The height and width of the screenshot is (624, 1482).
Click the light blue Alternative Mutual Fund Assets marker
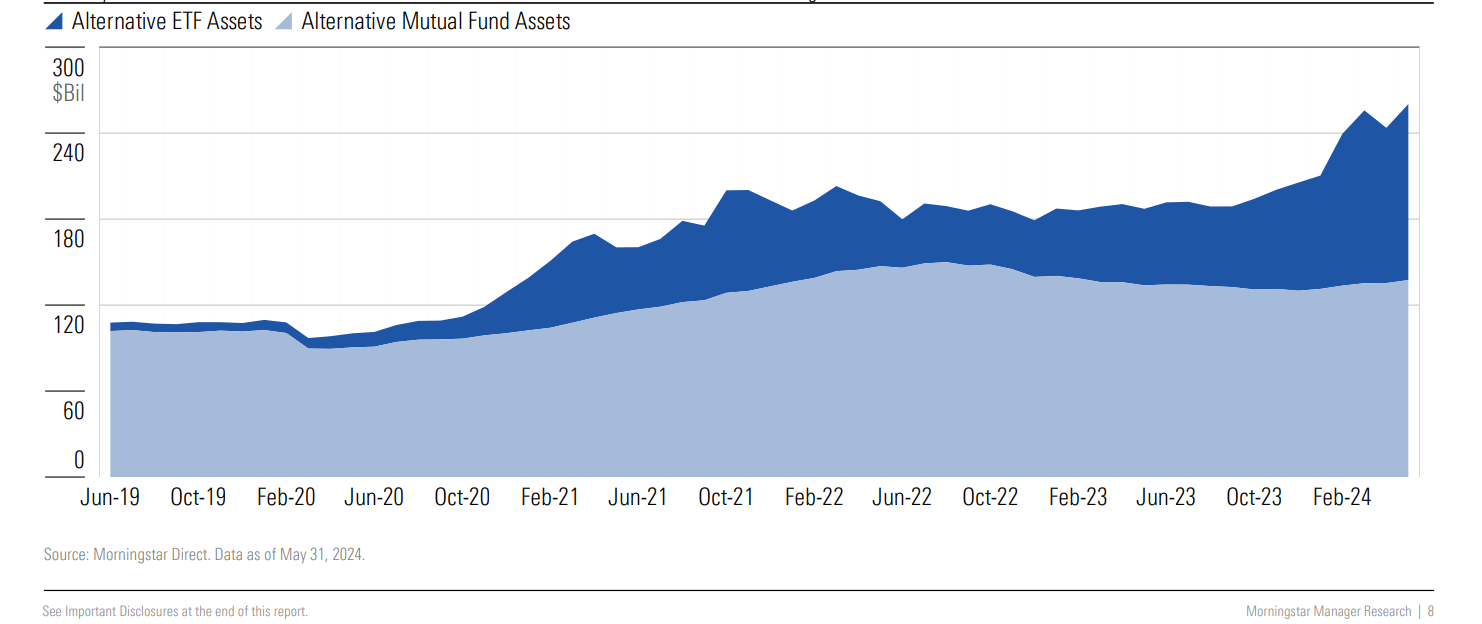[x=286, y=20]
